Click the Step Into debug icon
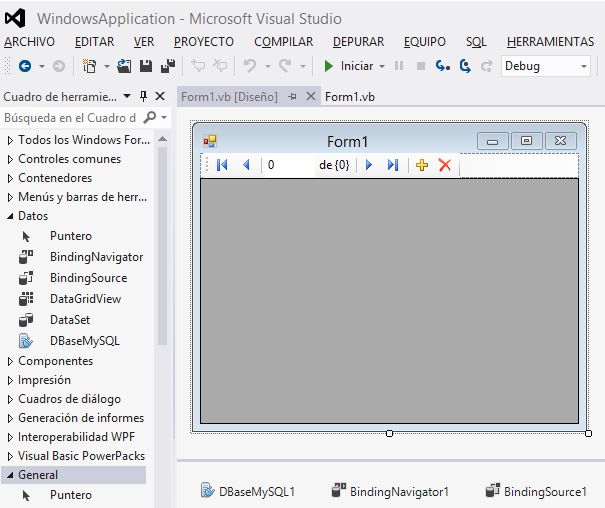This screenshot has height=508, width=605. [x=443, y=66]
